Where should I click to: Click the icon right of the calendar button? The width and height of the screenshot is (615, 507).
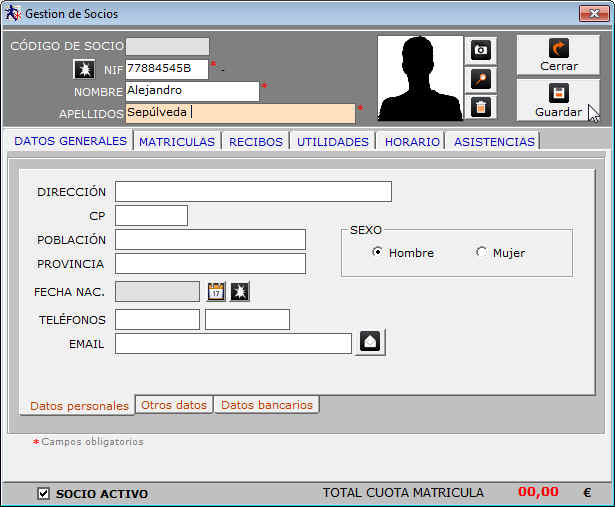tap(240, 291)
